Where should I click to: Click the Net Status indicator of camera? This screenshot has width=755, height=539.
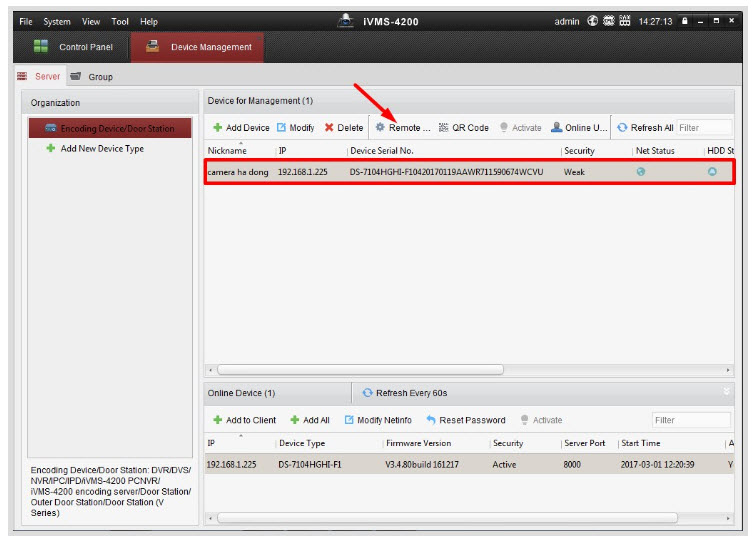[641, 172]
